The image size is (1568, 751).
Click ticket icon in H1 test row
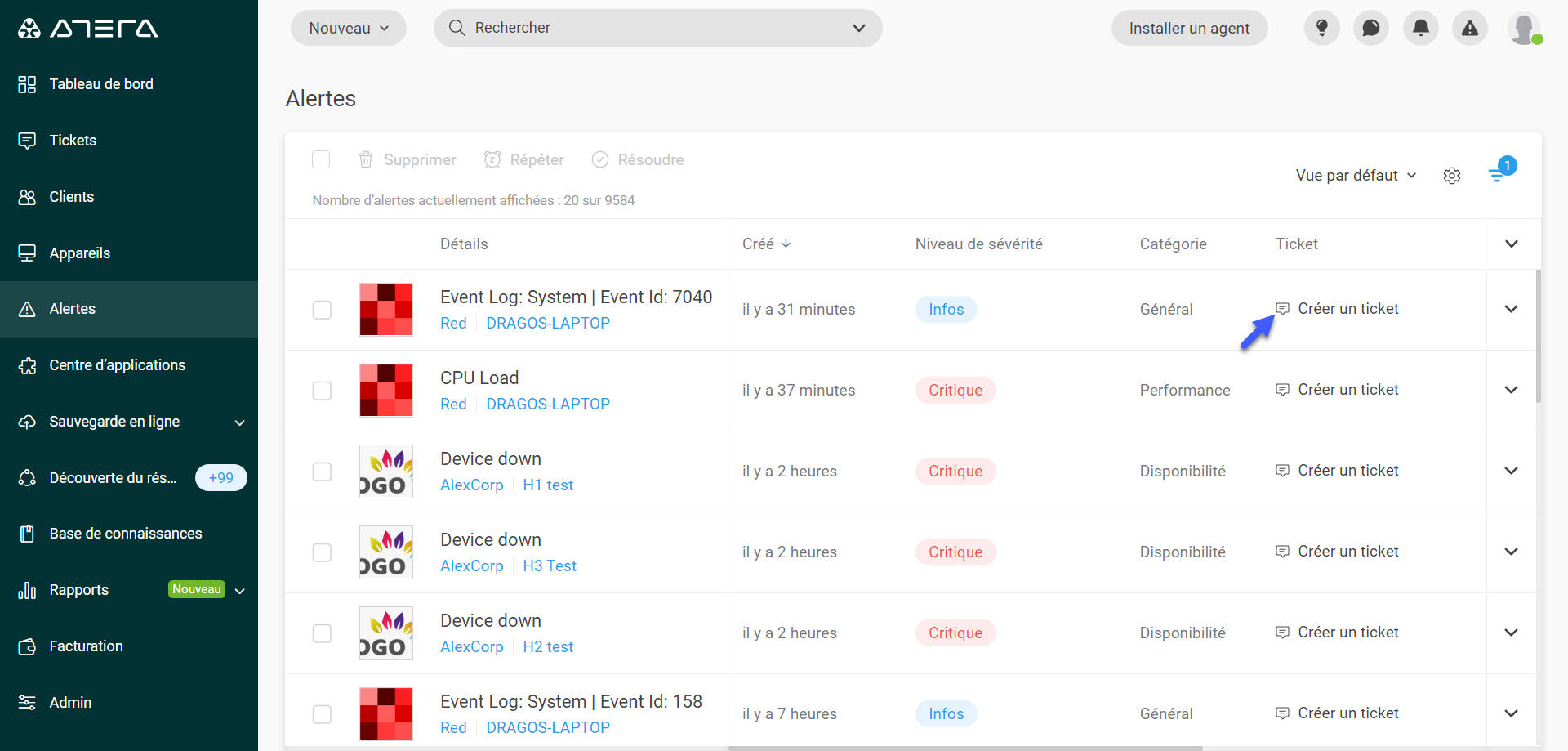coord(1283,470)
